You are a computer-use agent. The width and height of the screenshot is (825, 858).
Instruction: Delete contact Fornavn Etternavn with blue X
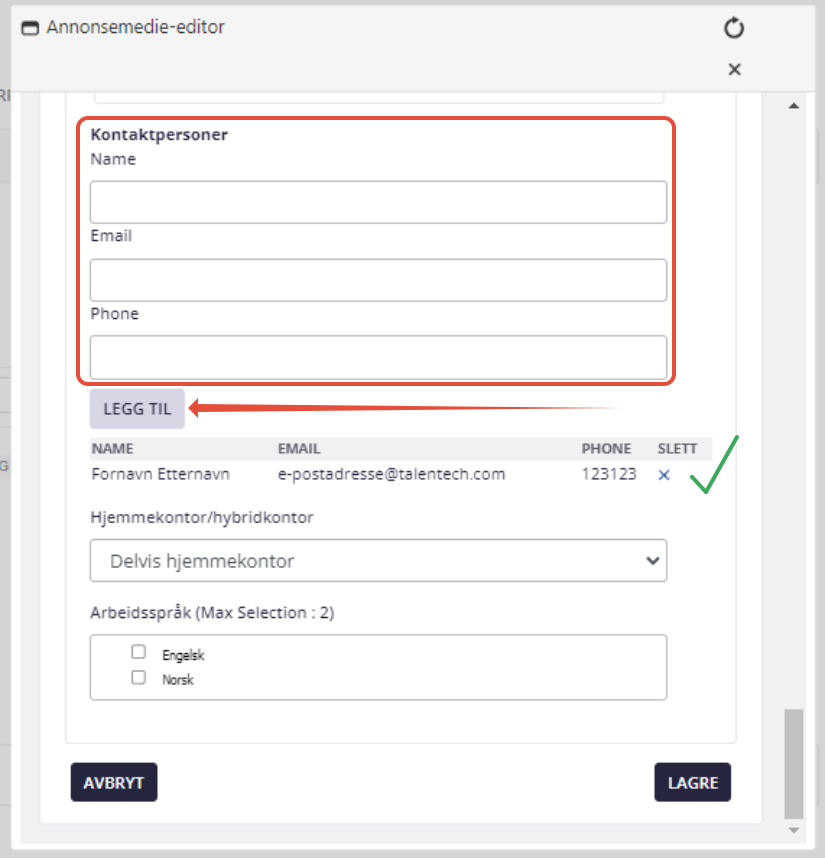click(664, 475)
